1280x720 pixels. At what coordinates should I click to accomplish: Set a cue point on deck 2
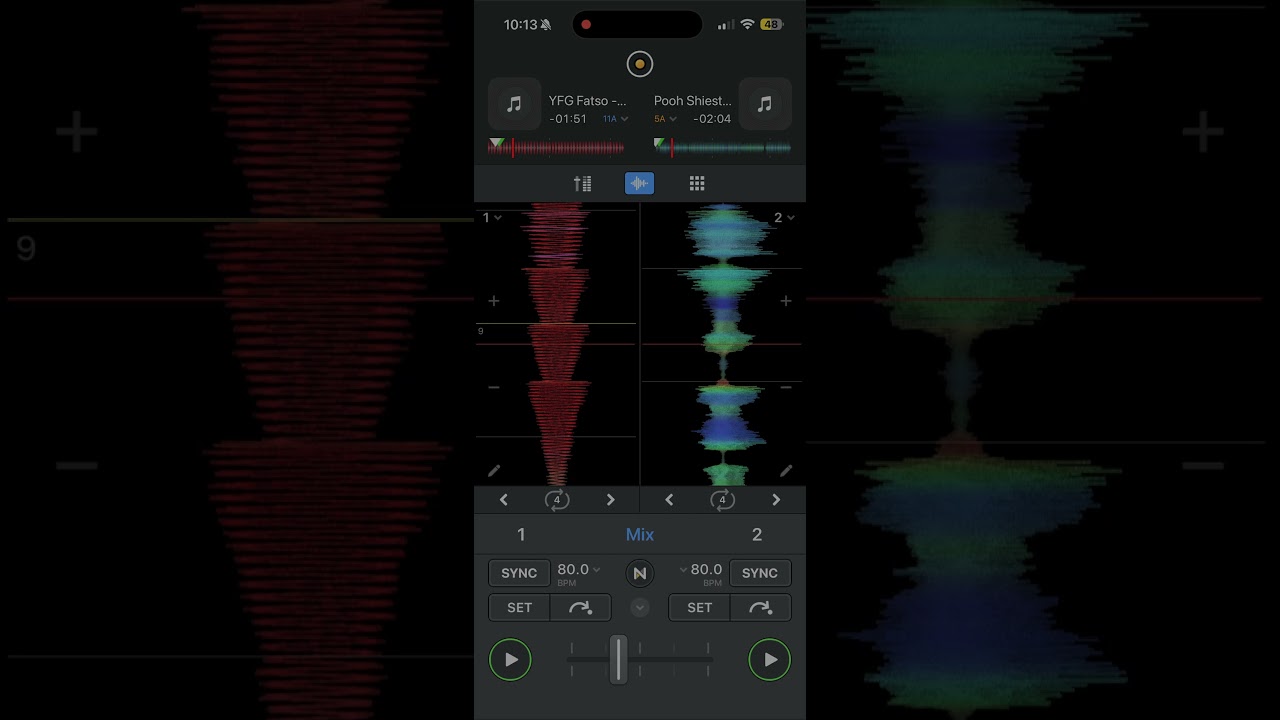[x=700, y=607]
